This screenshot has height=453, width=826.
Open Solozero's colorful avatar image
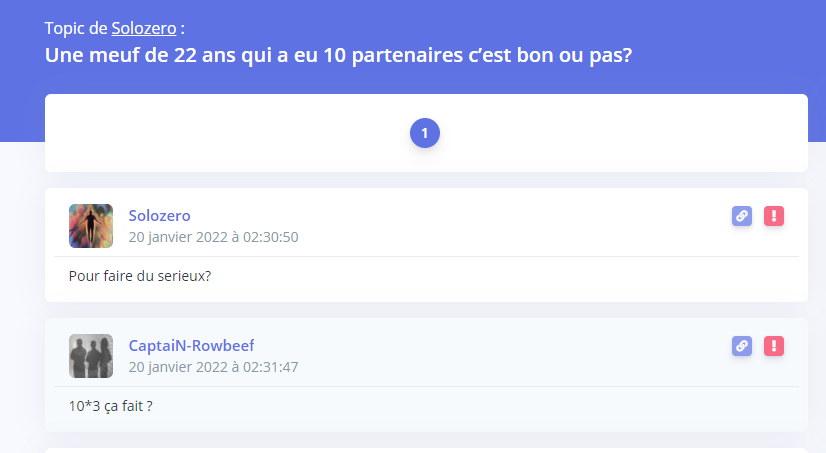(91, 226)
